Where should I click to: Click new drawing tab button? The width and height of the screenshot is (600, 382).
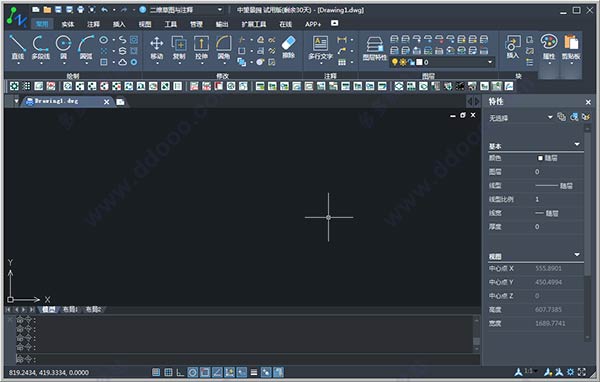pos(120,102)
